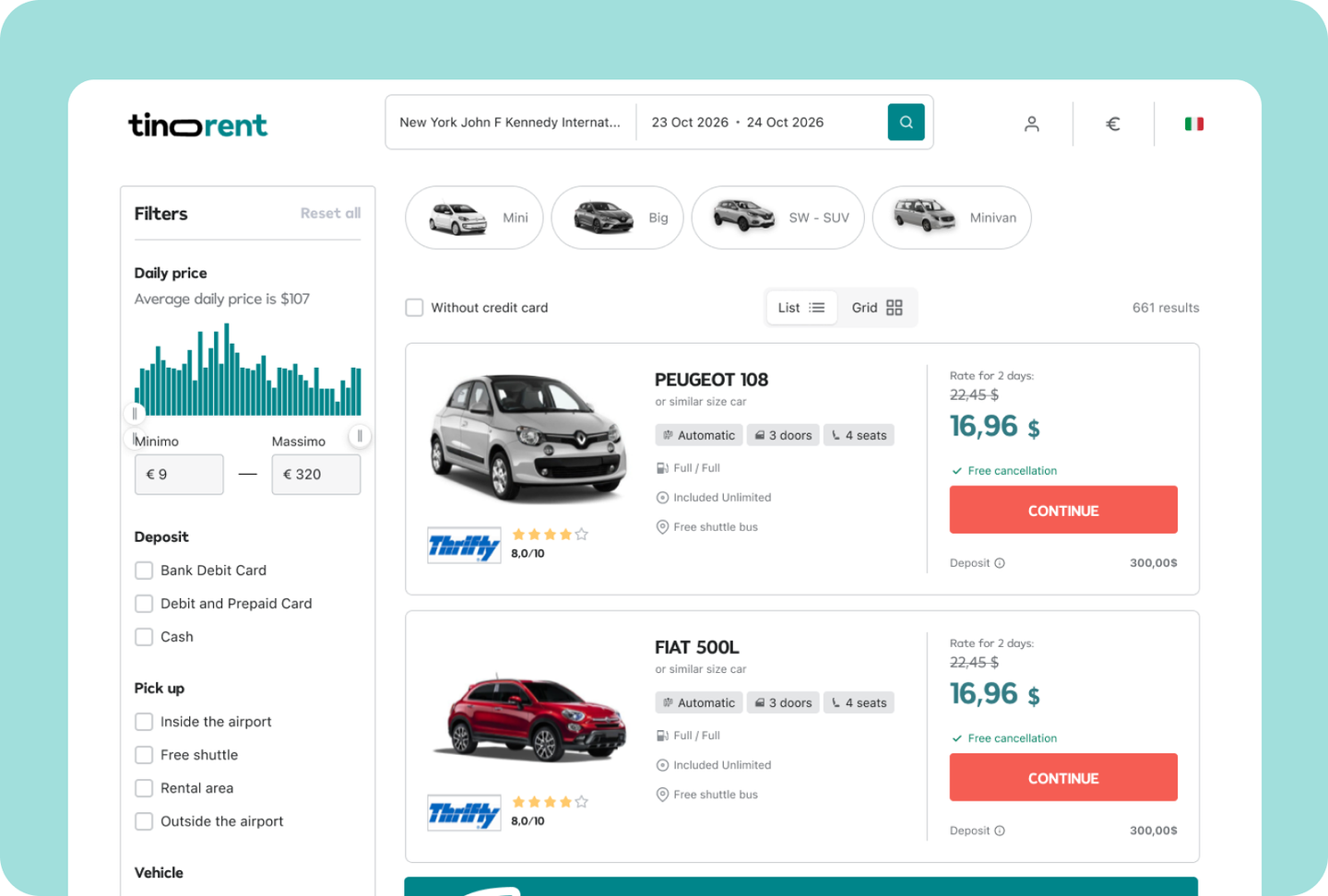Click the teal search magnifier button
Image resolution: width=1328 pixels, height=896 pixels.
tap(906, 122)
